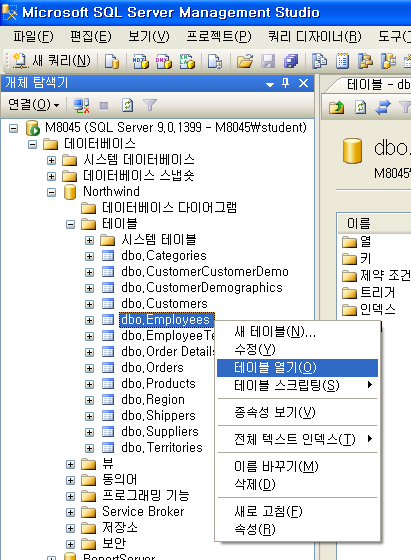Image resolution: width=411 pixels, height=560 pixels.
Task: Click the New Query (새 쿼리) button
Action: pyautogui.click(x=51, y=61)
